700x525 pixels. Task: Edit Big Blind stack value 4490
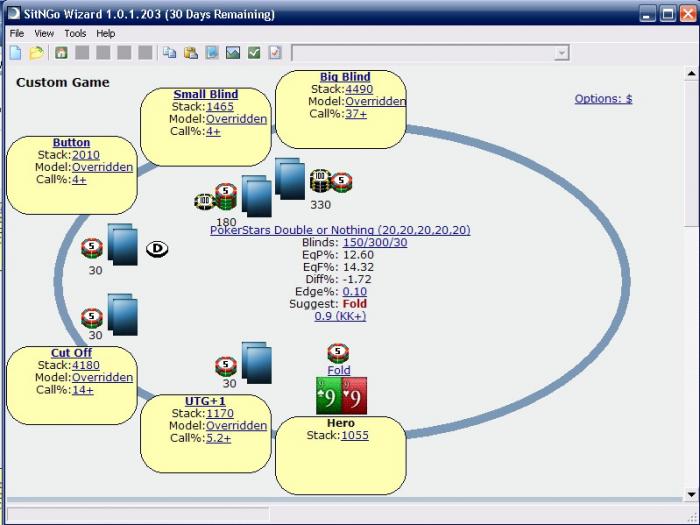(359, 89)
